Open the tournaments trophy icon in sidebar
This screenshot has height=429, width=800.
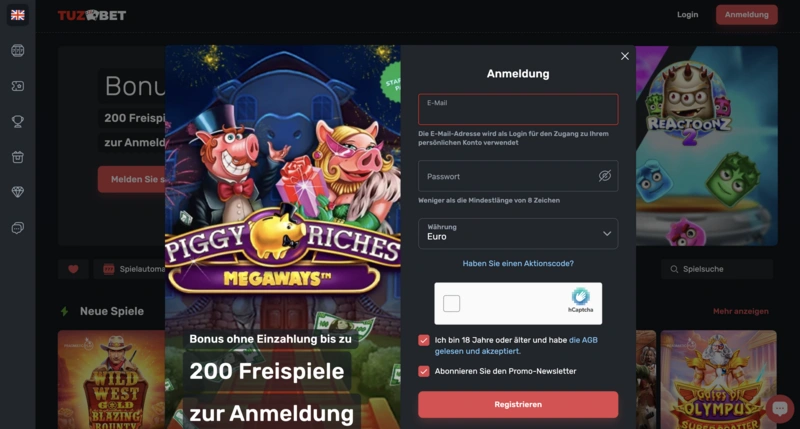tap(18, 121)
